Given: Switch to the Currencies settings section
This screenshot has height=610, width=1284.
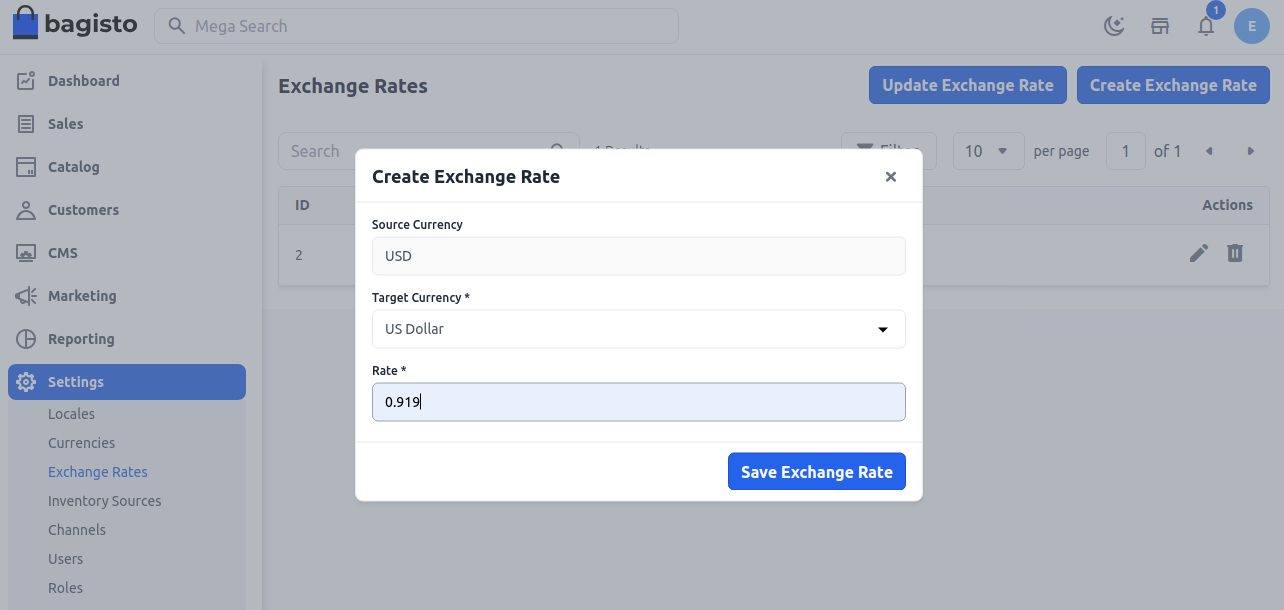Looking at the screenshot, I should (x=81, y=442).
